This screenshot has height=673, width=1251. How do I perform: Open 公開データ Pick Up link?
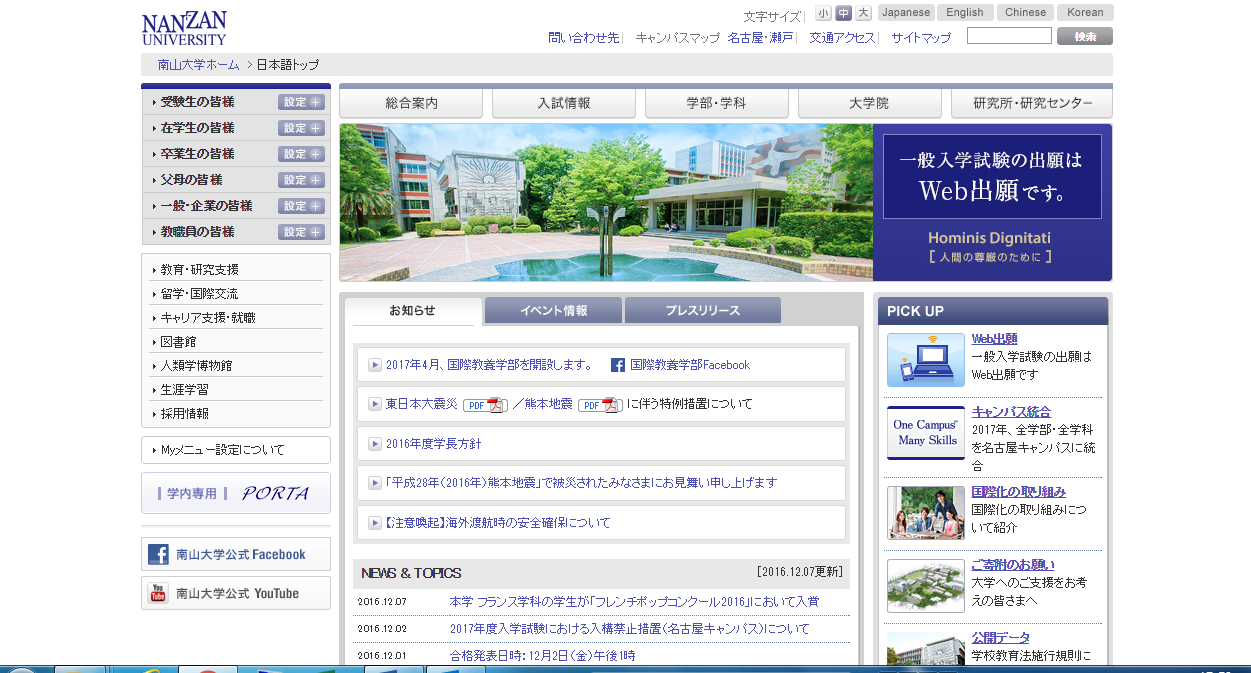(x=1001, y=638)
